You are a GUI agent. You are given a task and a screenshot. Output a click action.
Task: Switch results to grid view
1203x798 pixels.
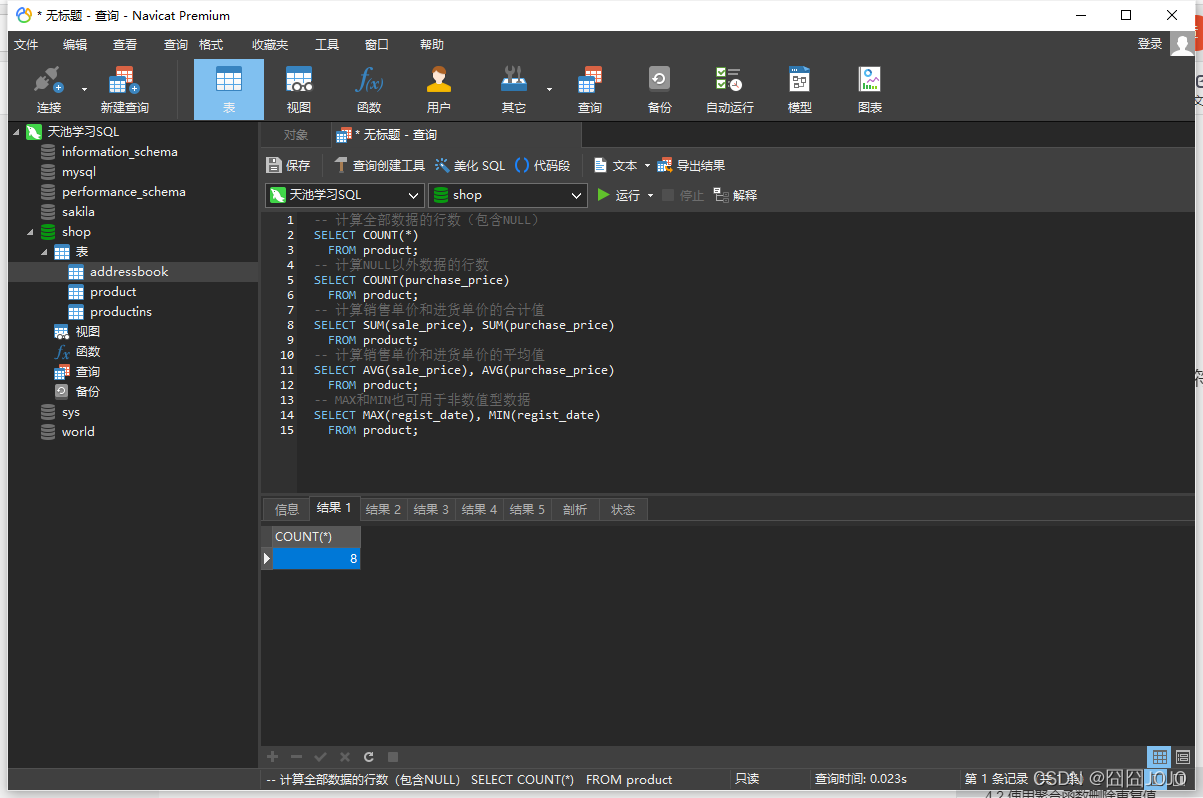(x=1159, y=757)
